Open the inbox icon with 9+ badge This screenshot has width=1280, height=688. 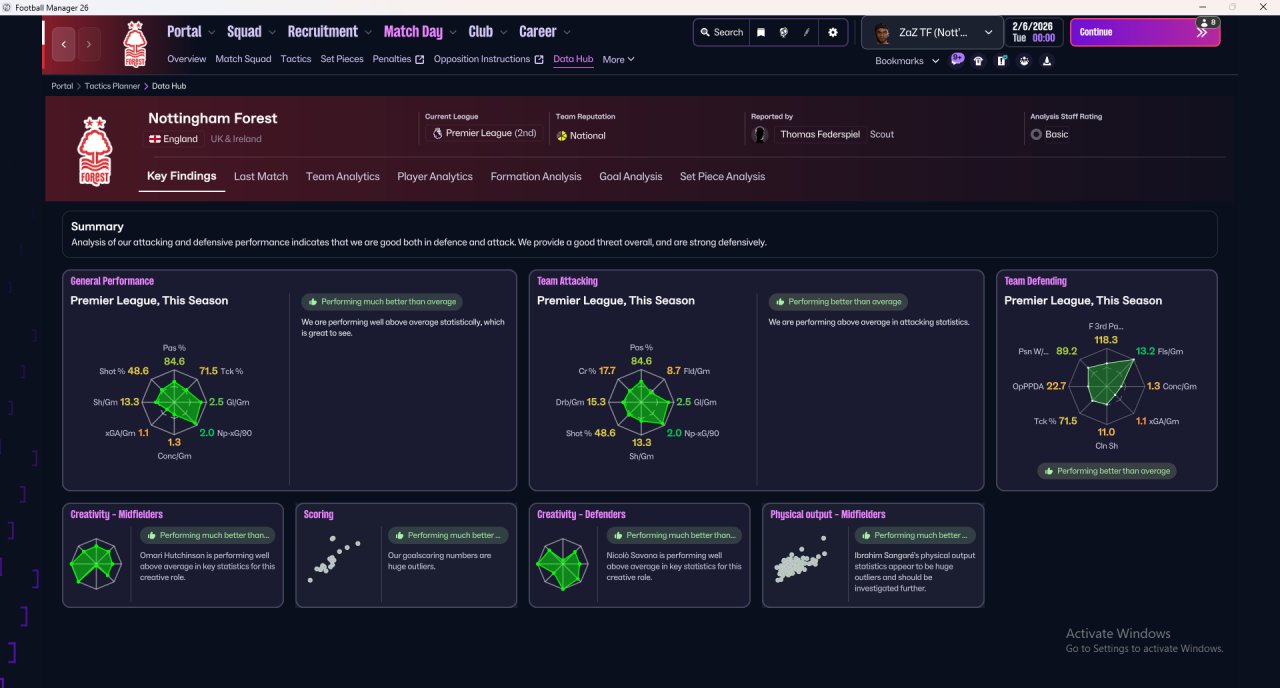957,59
